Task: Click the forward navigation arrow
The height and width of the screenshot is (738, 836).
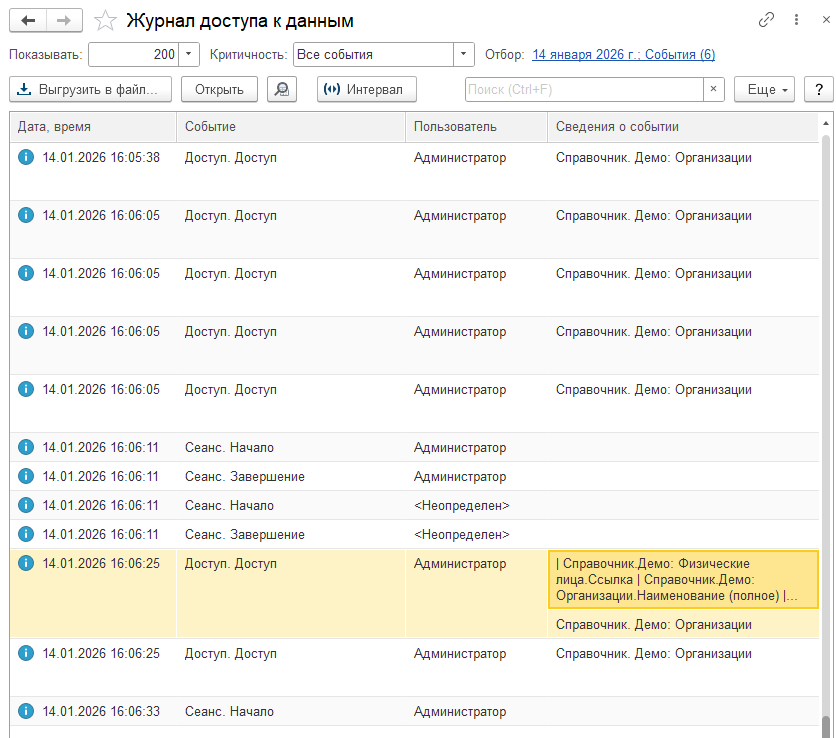Action: coord(64,20)
